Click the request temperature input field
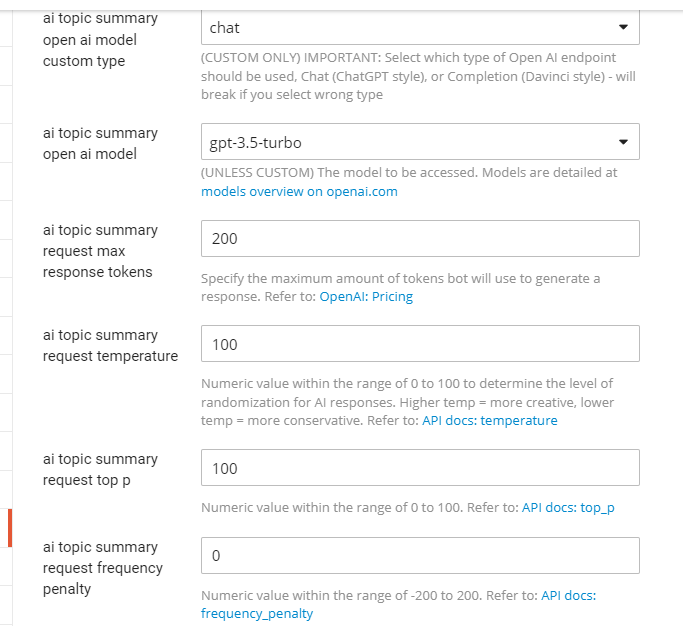683x626 pixels. click(420, 343)
